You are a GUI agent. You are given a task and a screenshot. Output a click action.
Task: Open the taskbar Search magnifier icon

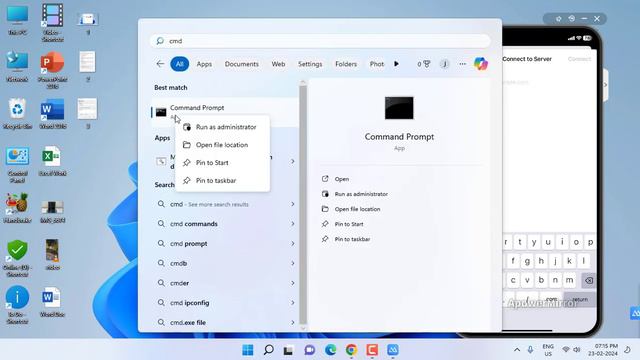coord(268,350)
